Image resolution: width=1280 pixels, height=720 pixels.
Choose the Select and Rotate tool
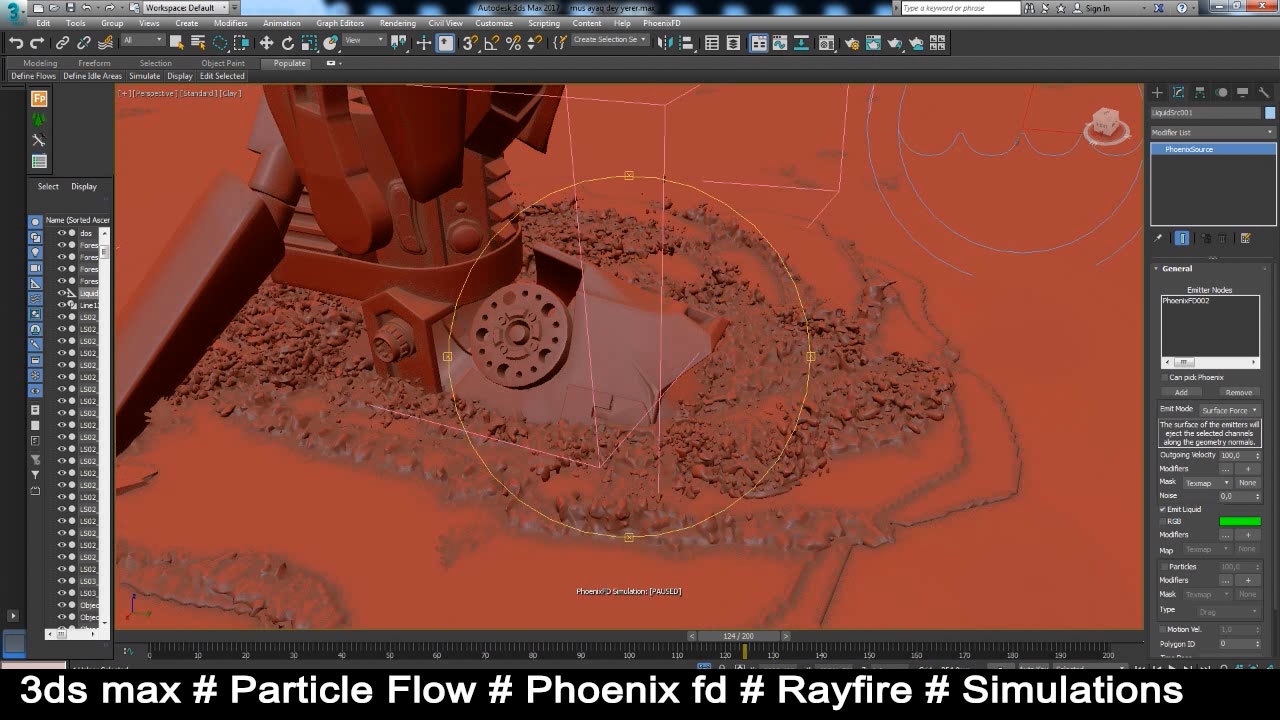pyautogui.click(x=288, y=43)
